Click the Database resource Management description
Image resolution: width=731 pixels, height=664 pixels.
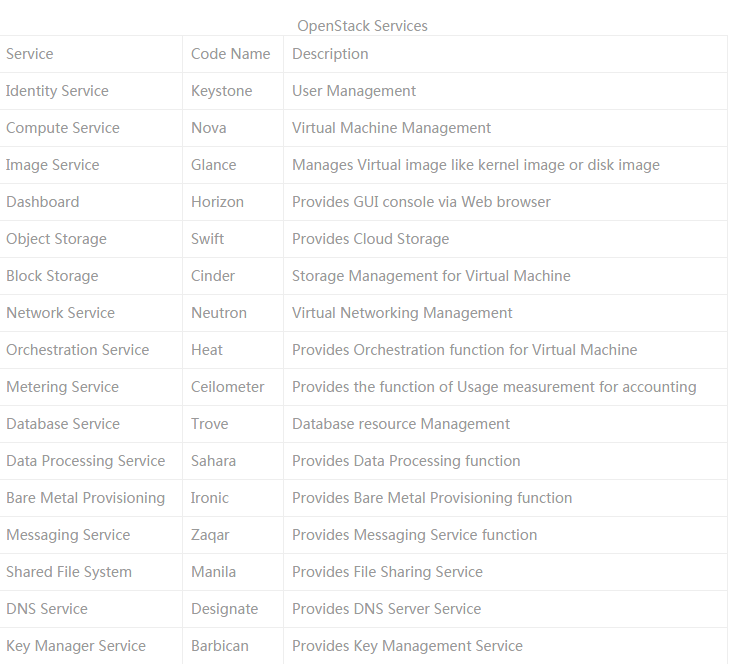(x=401, y=424)
